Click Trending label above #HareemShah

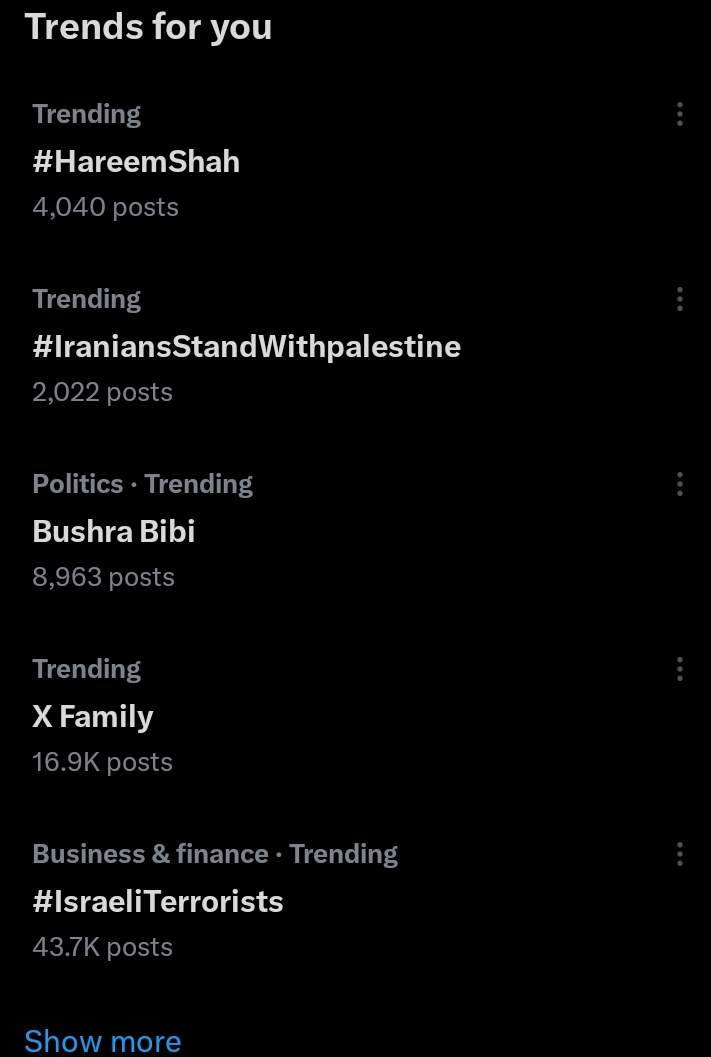[87, 115]
